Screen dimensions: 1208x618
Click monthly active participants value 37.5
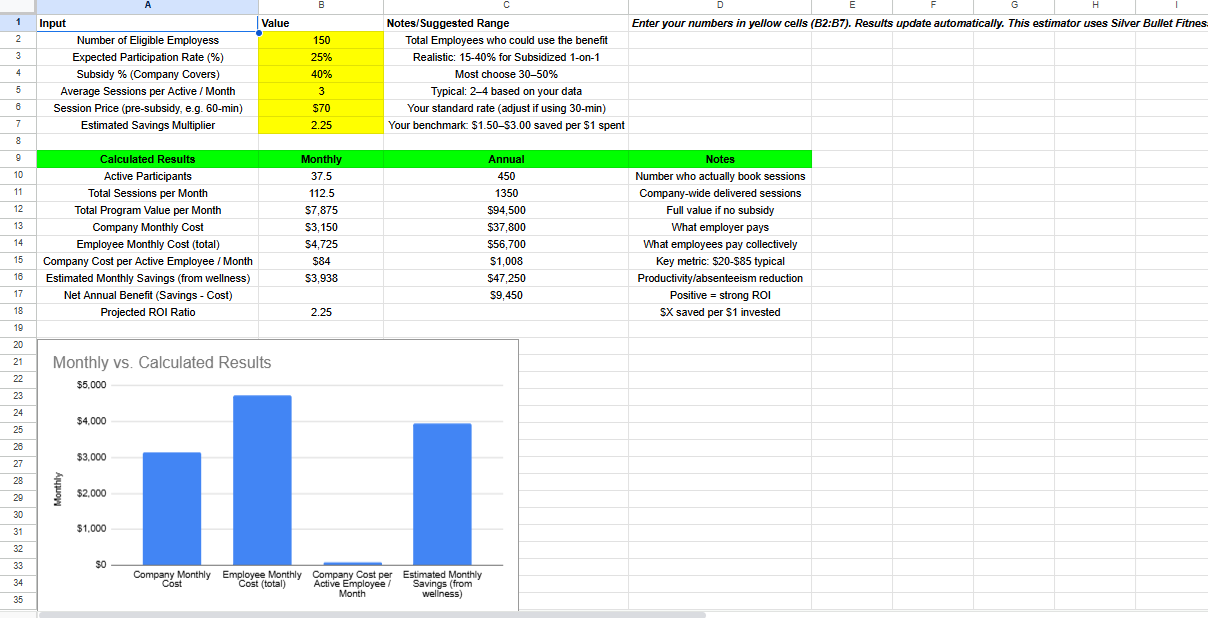tap(321, 176)
